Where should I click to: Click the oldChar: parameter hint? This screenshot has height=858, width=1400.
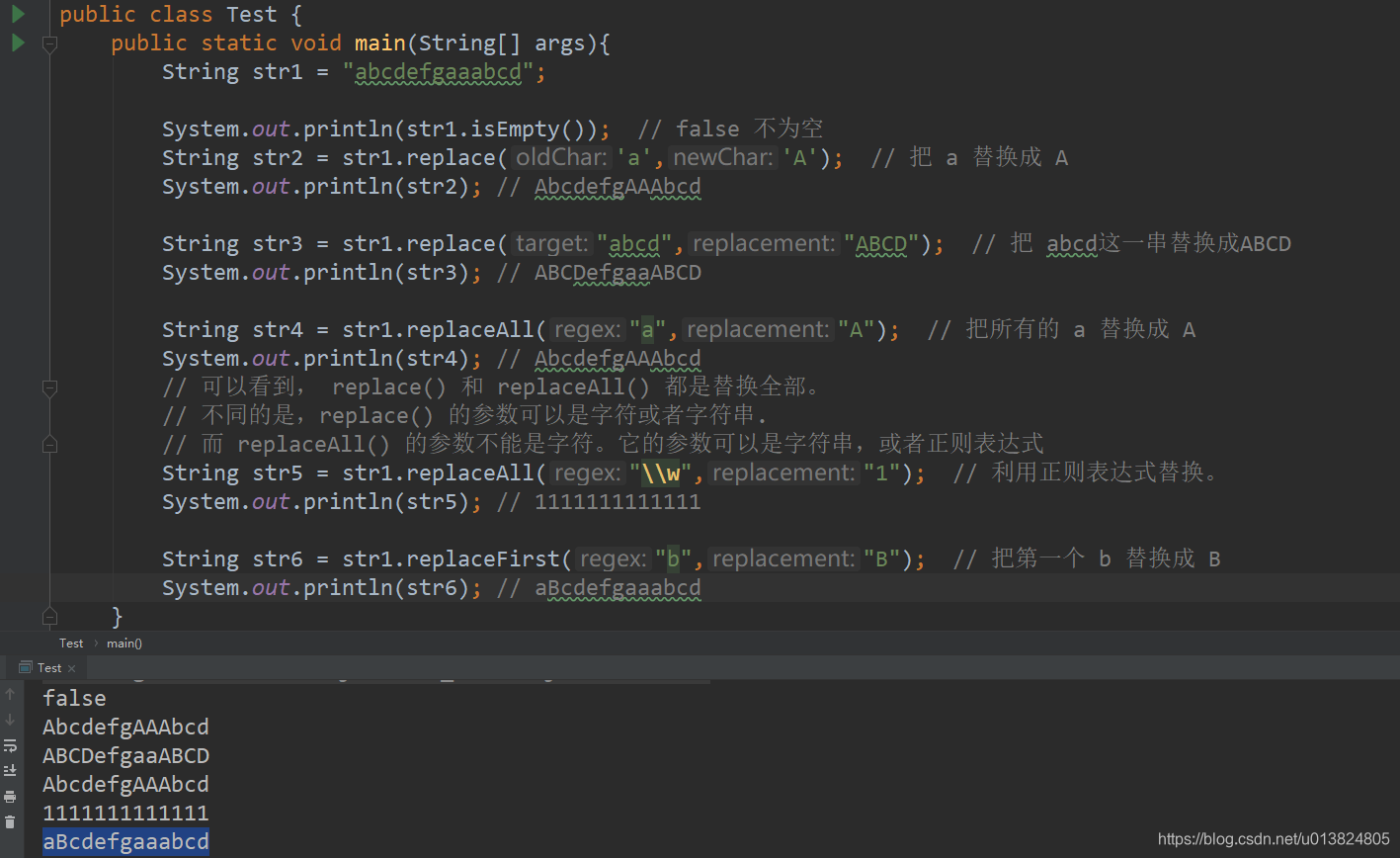(x=561, y=158)
